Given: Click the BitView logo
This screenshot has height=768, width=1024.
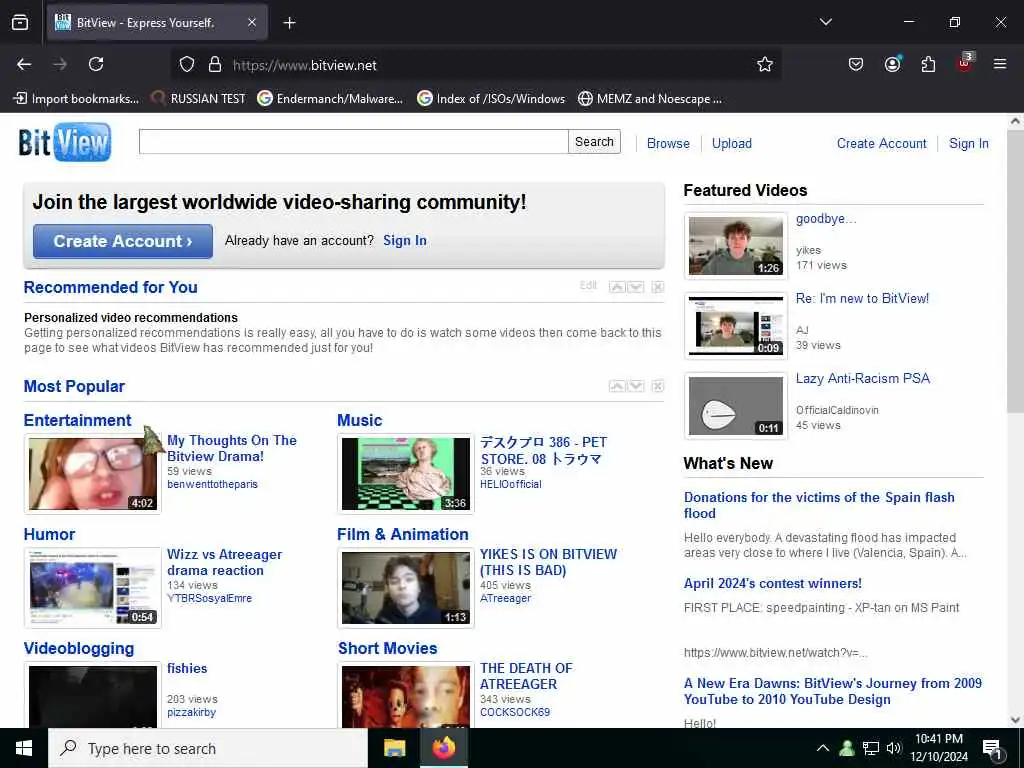Looking at the screenshot, I should click(65, 142).
